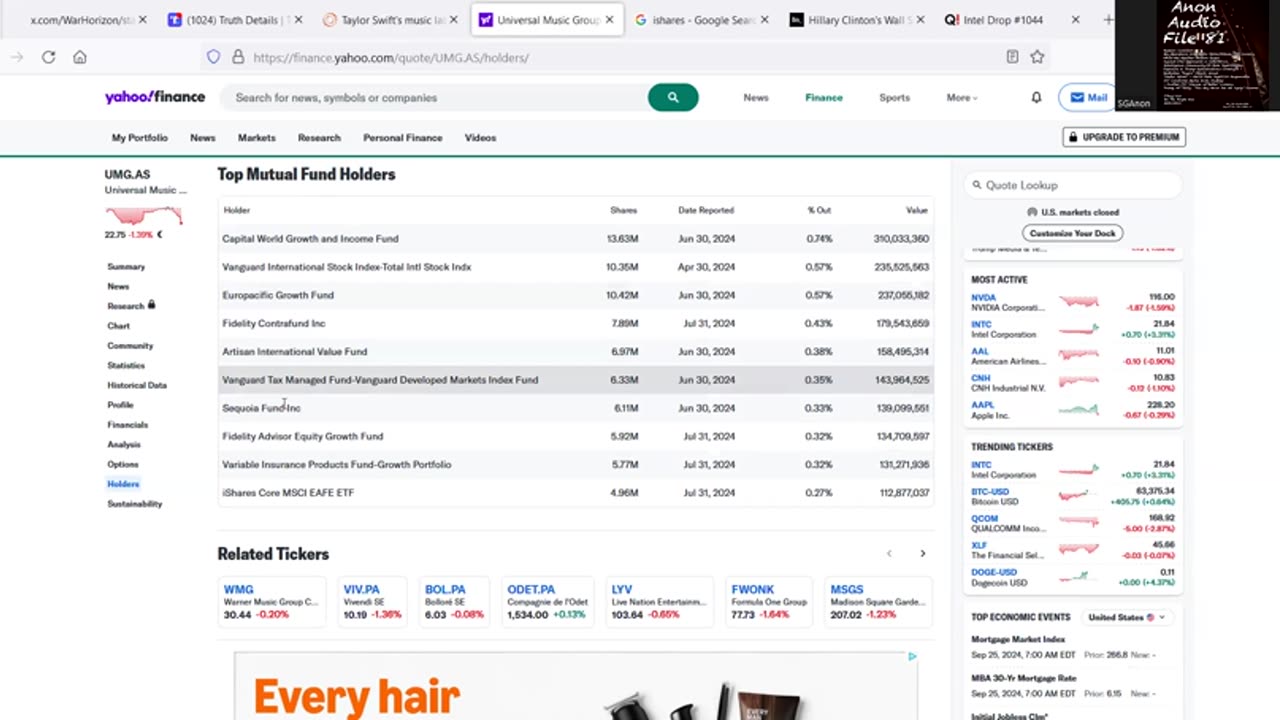
Task: Select Summary in the left sidebar
Action: click(126, 267)
